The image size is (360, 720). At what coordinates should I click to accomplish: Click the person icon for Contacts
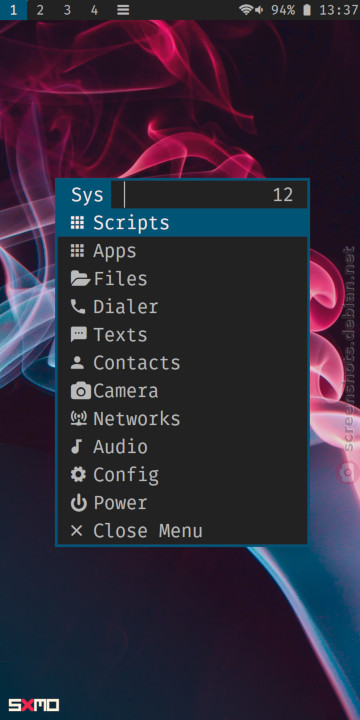tap(77, 363)
